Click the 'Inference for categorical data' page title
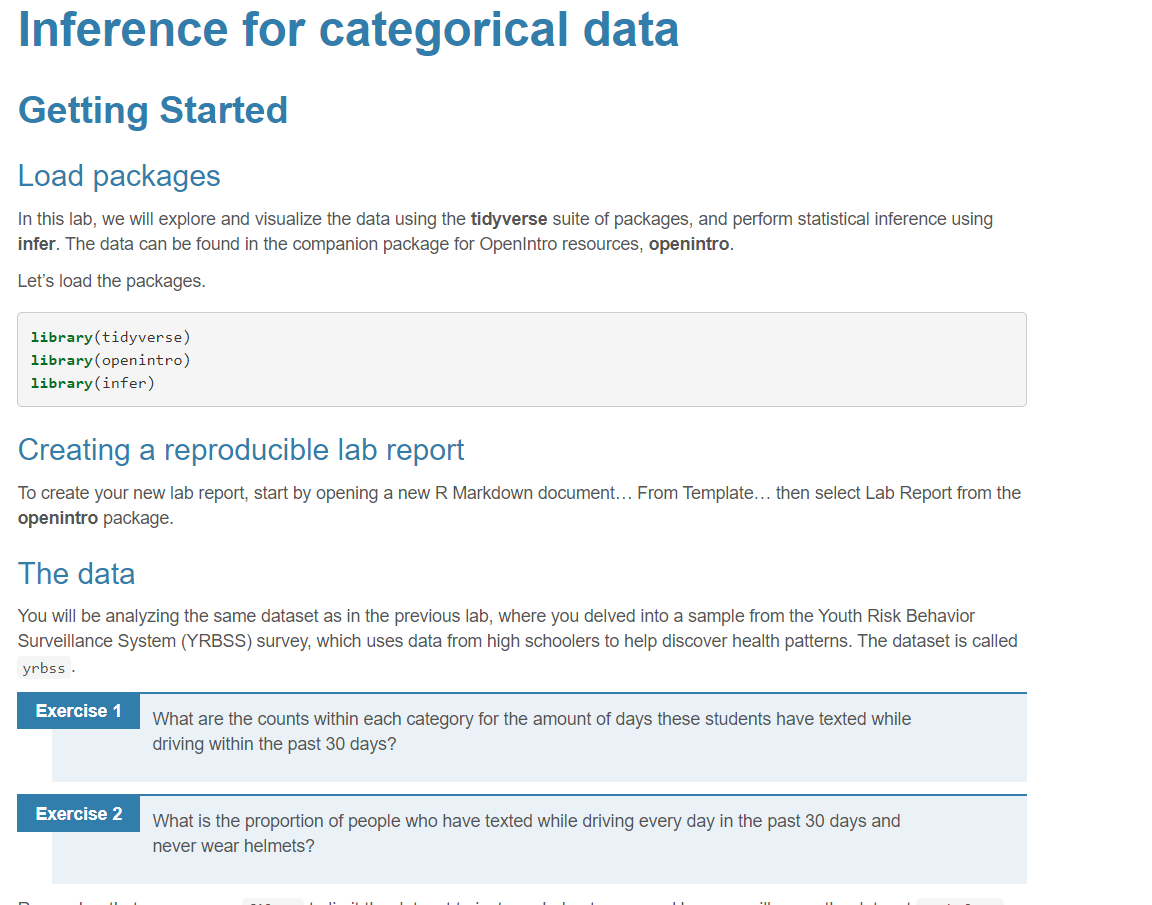This screenshot has height=905, width=1152. (x=347, y=30)
